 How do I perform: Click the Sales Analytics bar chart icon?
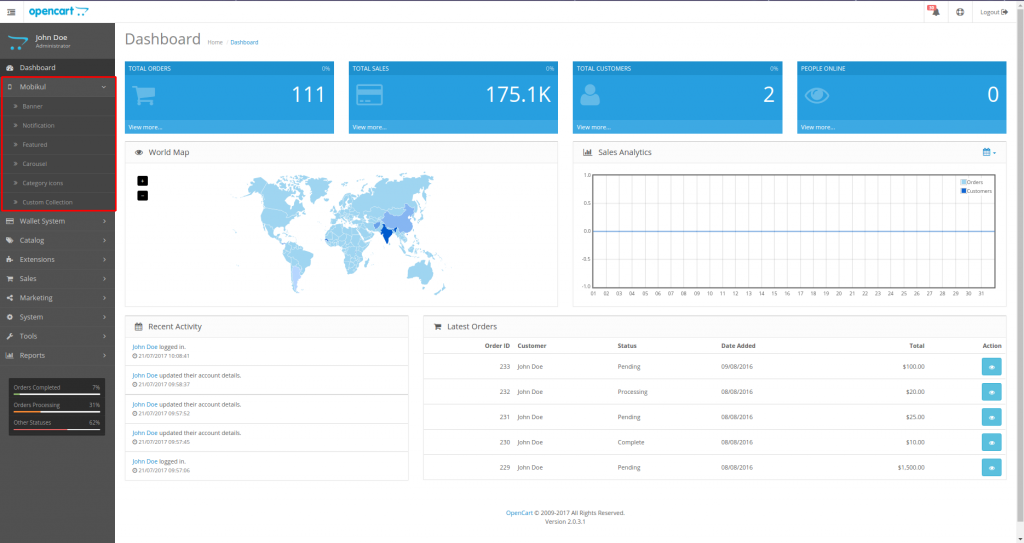coord(587,152)
